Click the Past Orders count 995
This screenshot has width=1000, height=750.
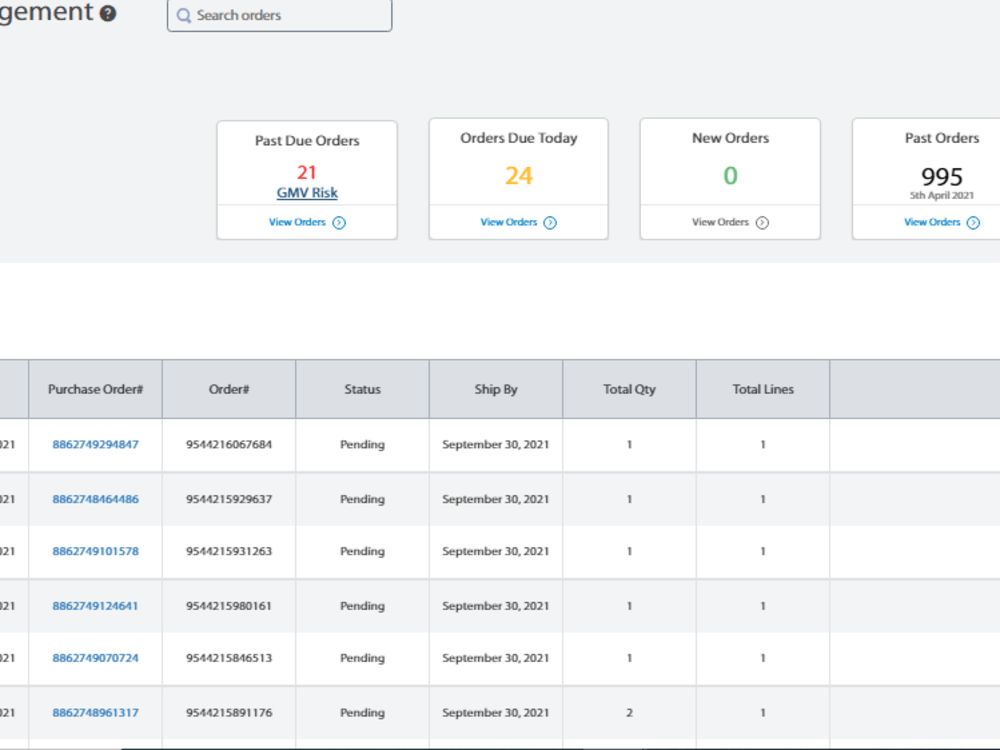click(942, 177)
